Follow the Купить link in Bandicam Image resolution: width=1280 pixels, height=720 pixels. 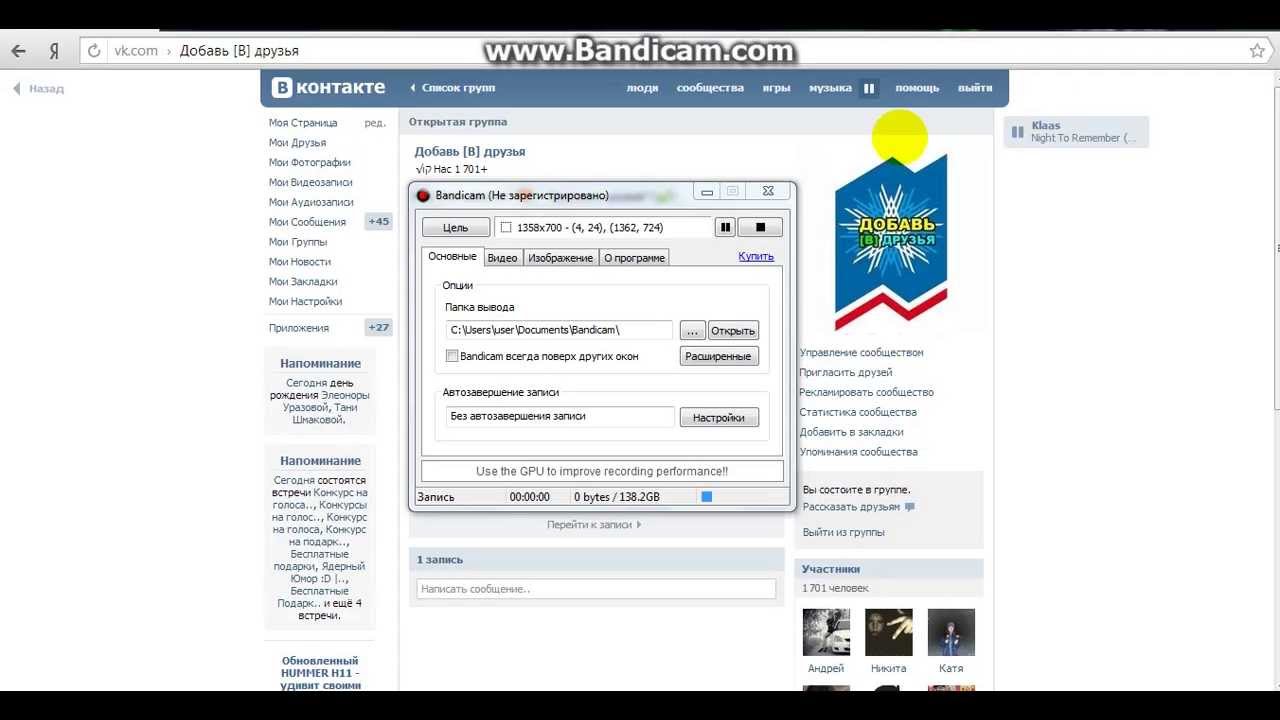[x=756, y=256]
